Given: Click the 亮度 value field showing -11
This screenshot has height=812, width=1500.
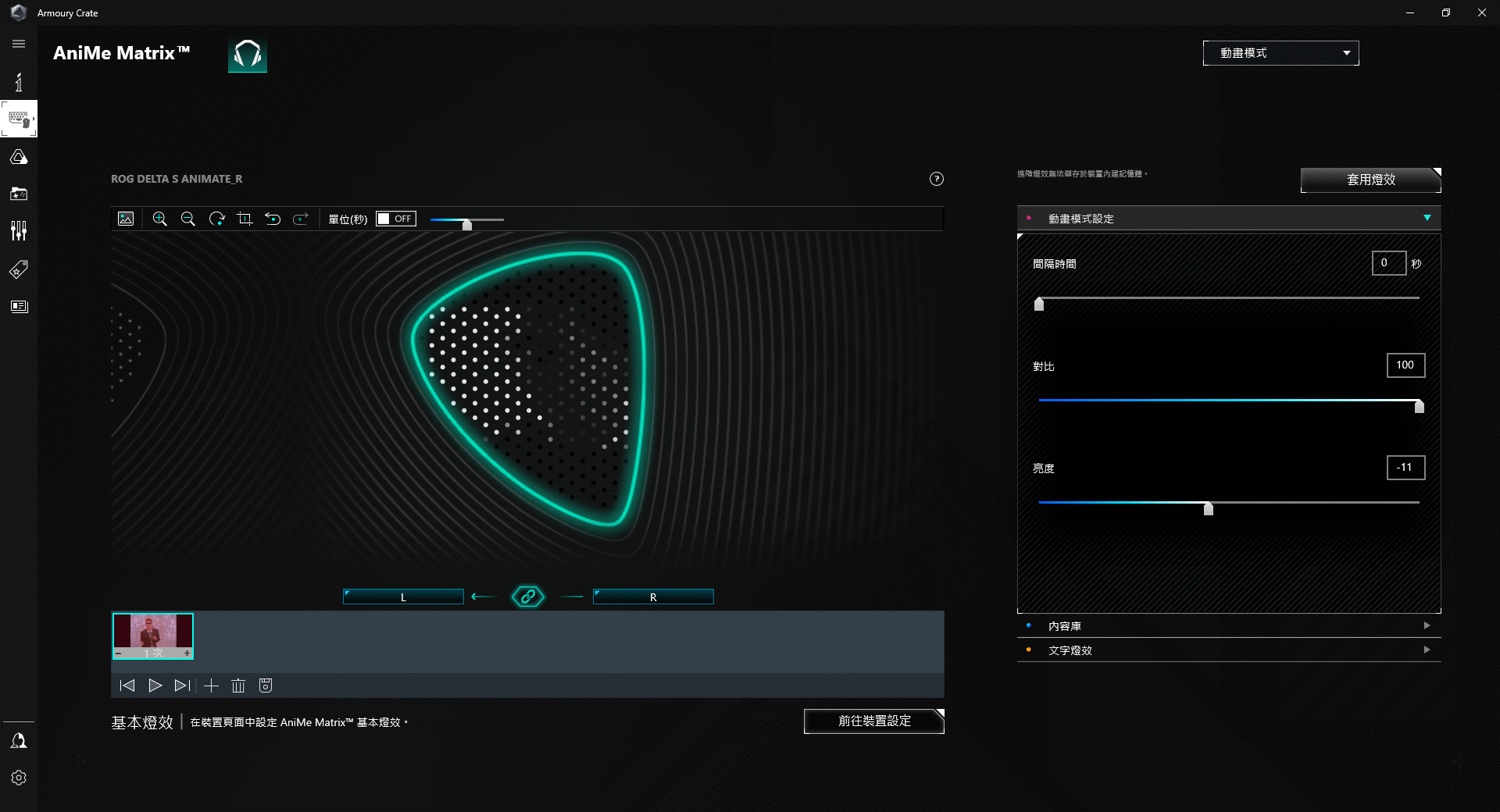Looking at the screenshot, I should (1405, 468).
